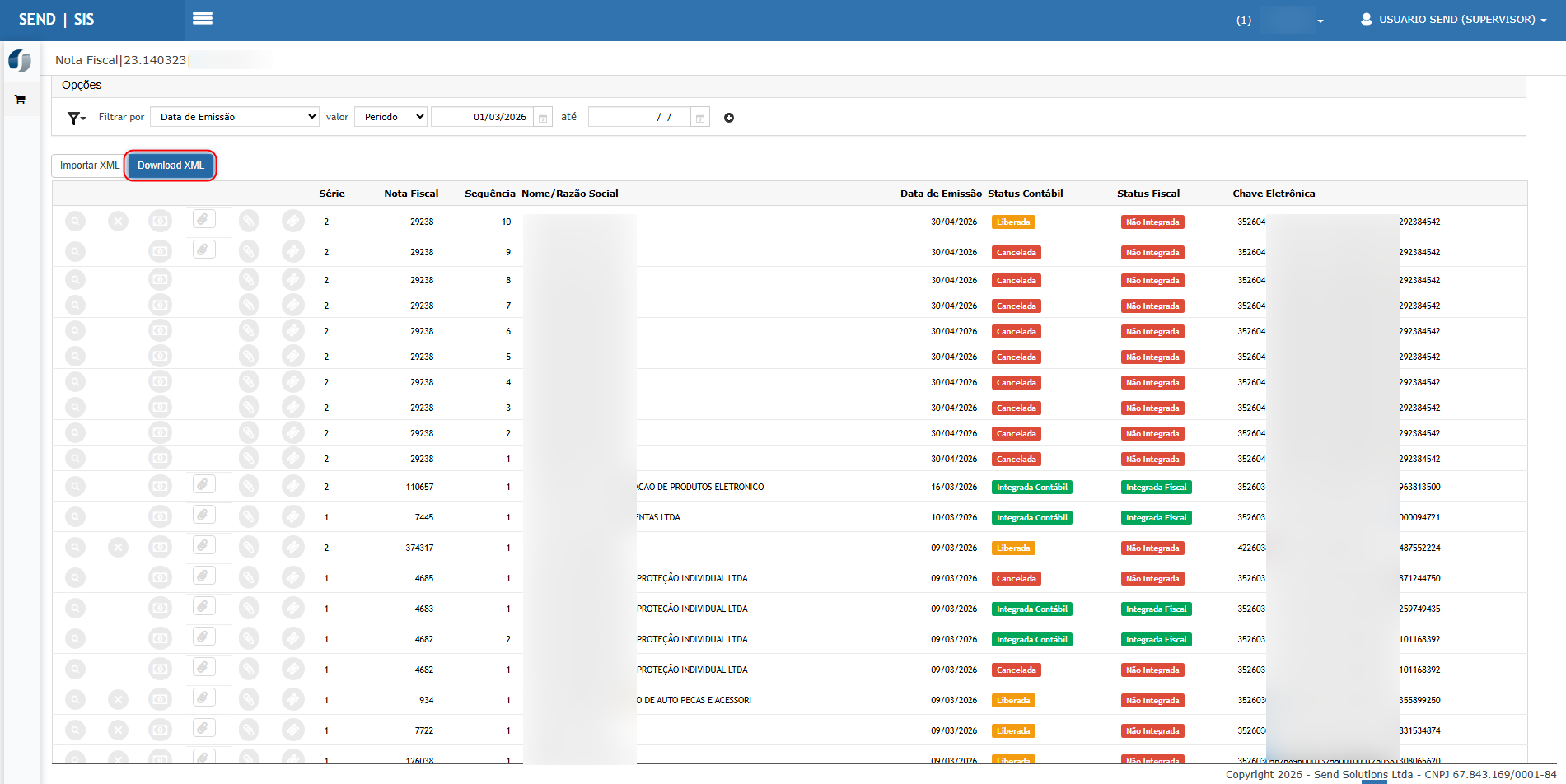Expand the filter funnel dropdown
Viewport: 1566px width, 784px height.
[77, 118]
